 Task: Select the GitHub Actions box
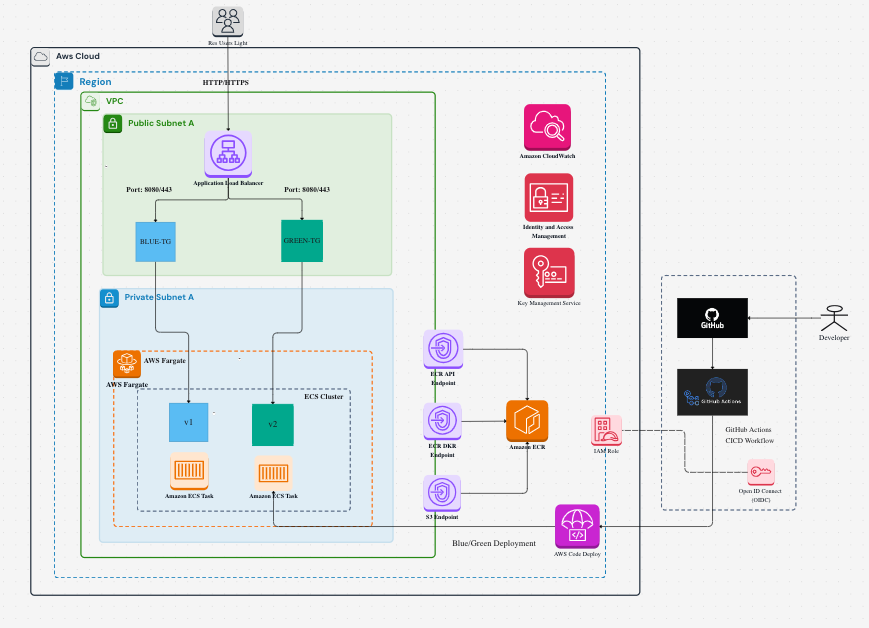point(712,392)
